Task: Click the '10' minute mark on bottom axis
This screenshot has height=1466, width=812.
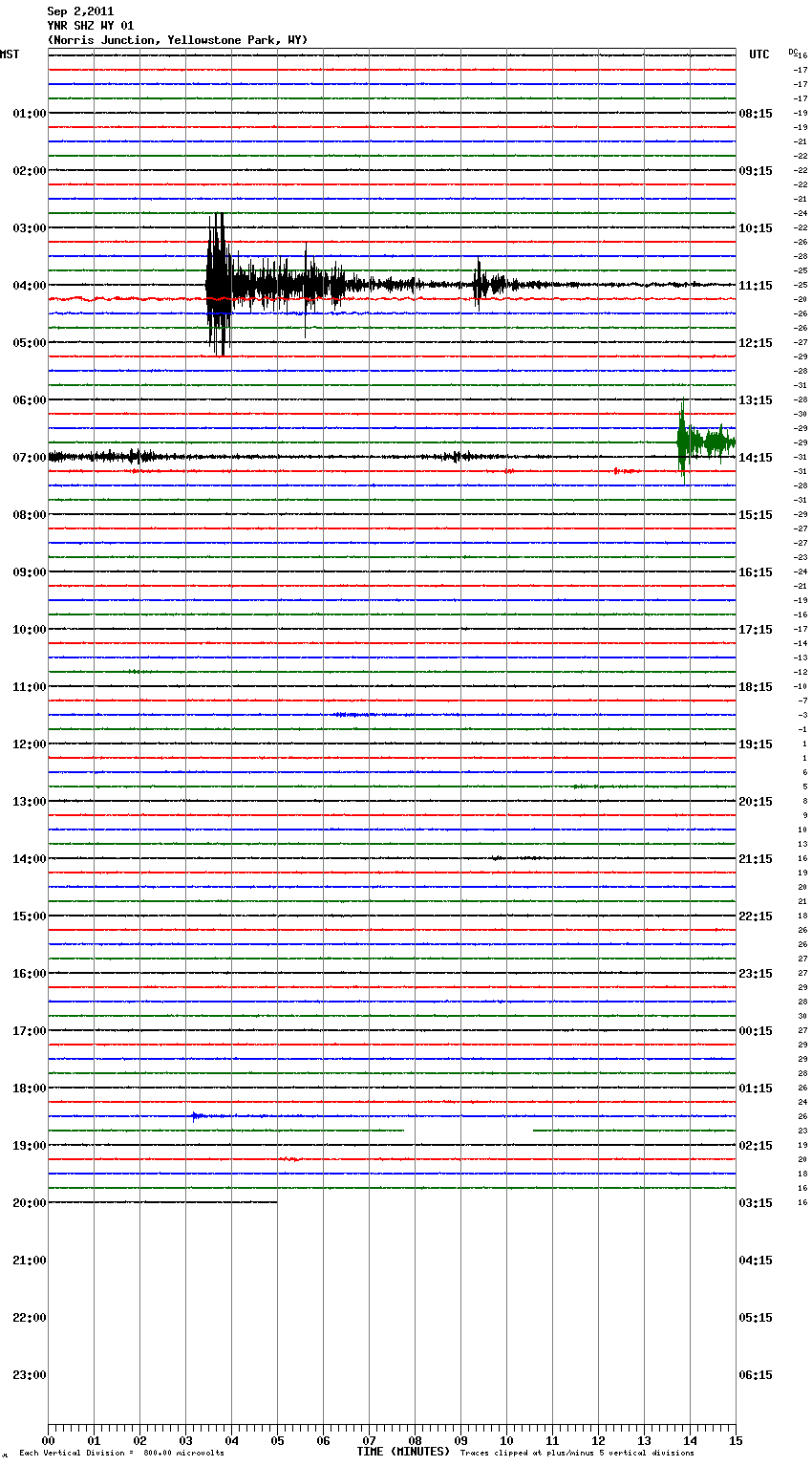Action: coord(506,1441)
